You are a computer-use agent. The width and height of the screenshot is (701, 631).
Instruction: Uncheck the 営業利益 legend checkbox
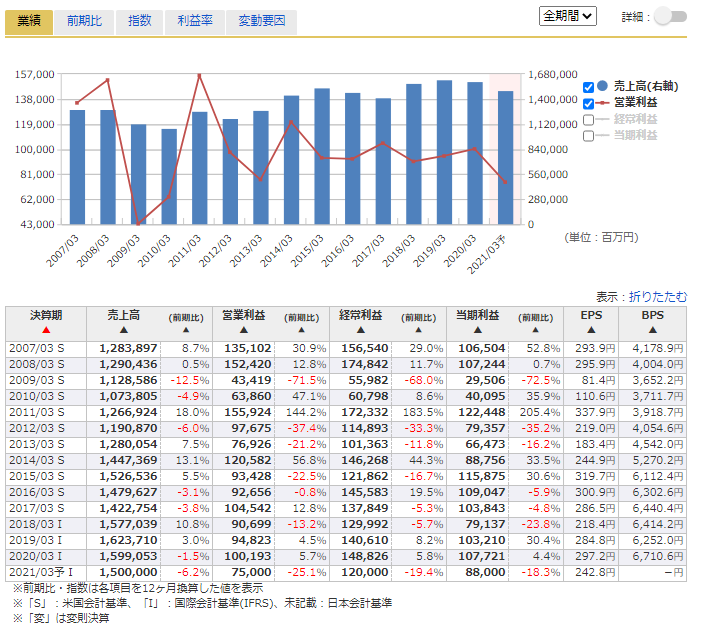point(588,103)
